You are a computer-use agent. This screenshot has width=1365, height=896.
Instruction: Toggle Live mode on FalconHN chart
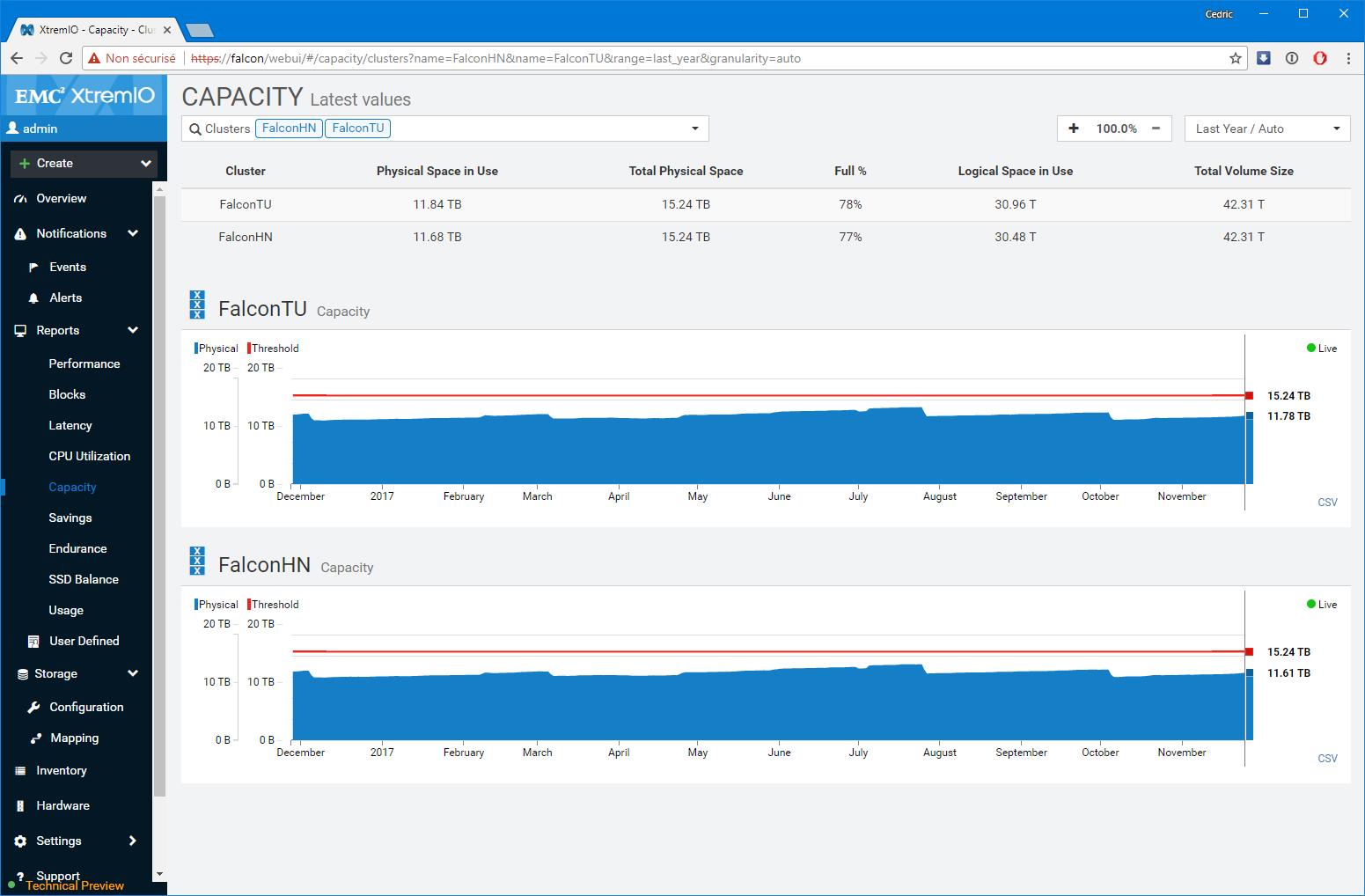pos(1322,605)
